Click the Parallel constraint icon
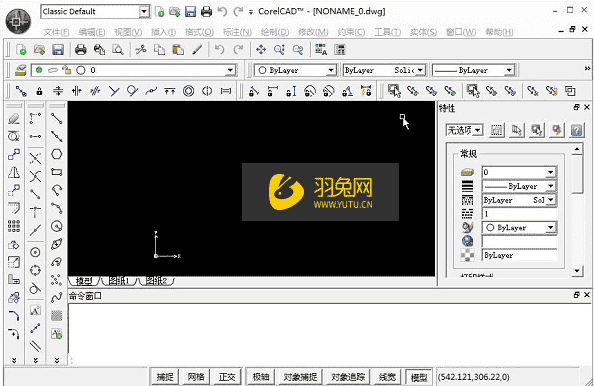Screen dimensions: 594x386 point(95,91)
